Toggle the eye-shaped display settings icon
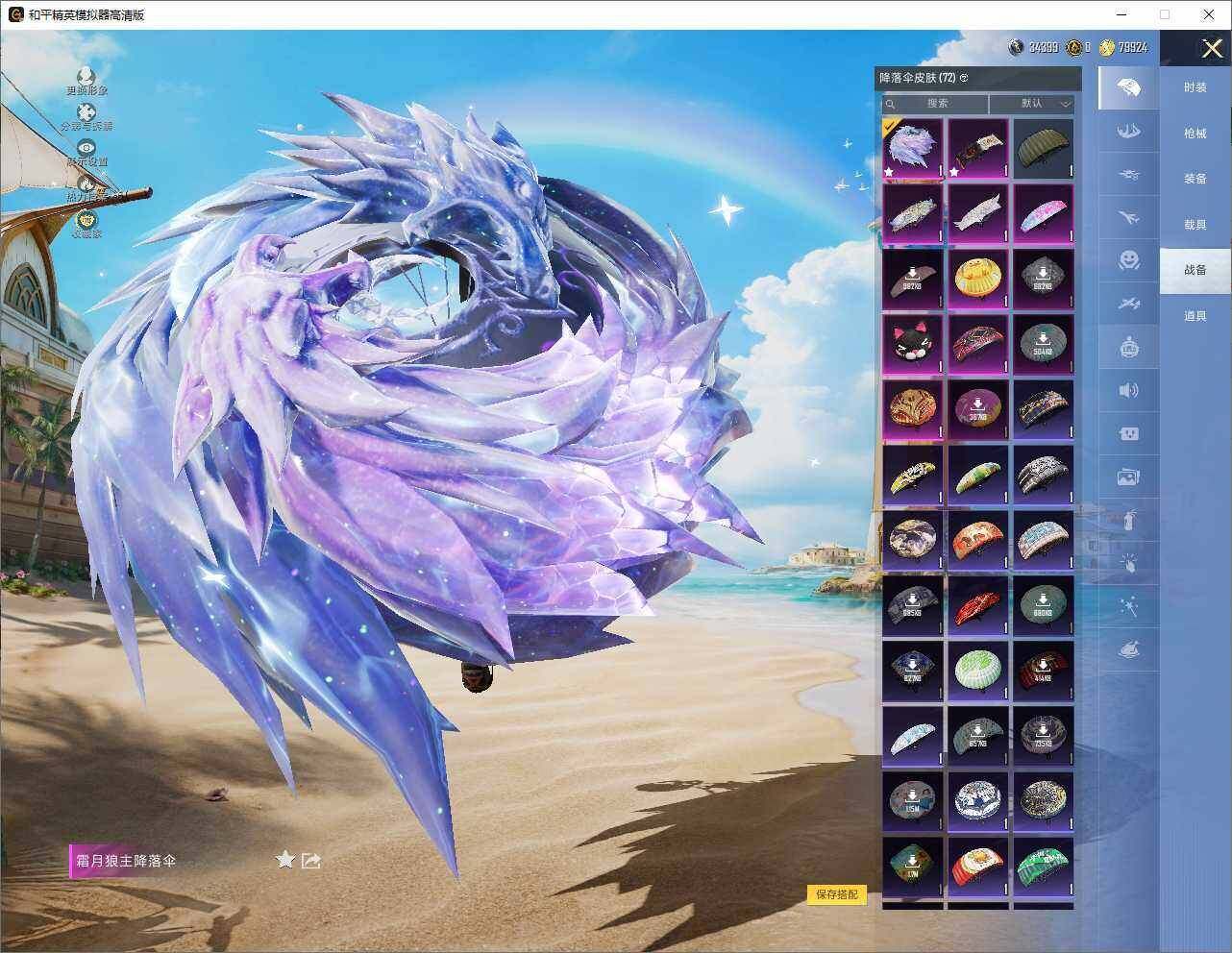Image resolution: width=1232 pixels, height=953 pixels. pos(86,148)
